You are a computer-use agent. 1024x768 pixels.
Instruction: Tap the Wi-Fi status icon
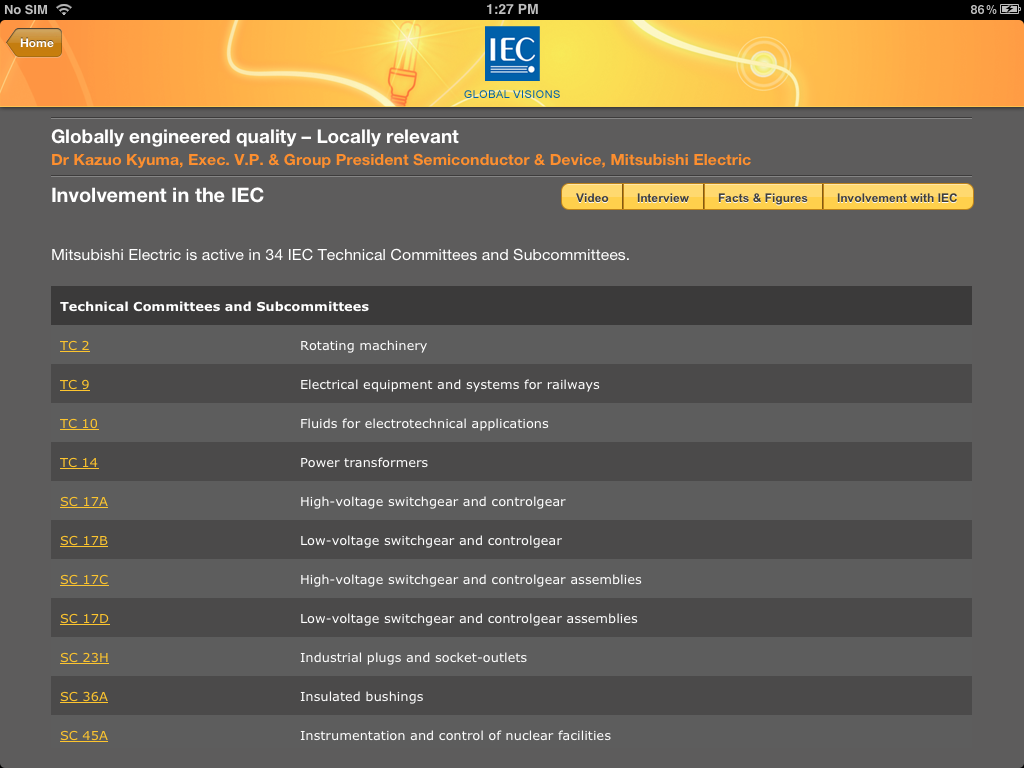tap(64, 9)
